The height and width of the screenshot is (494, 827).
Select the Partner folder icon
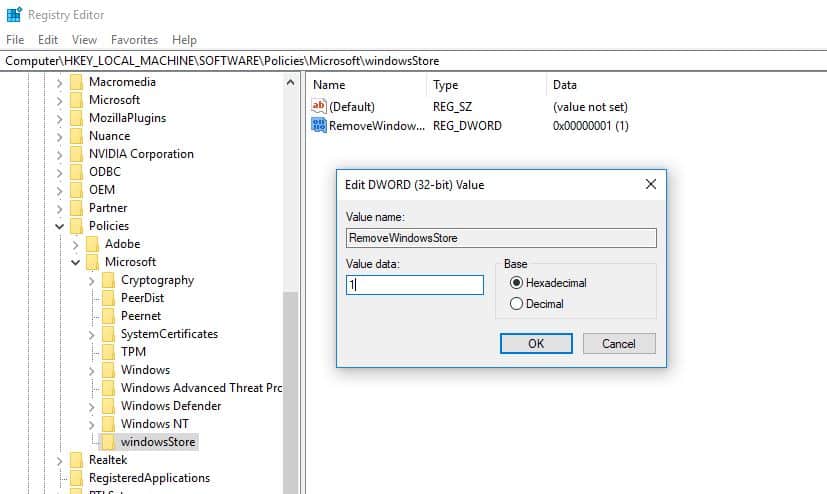pyautogui.click(x=76, y=207)
